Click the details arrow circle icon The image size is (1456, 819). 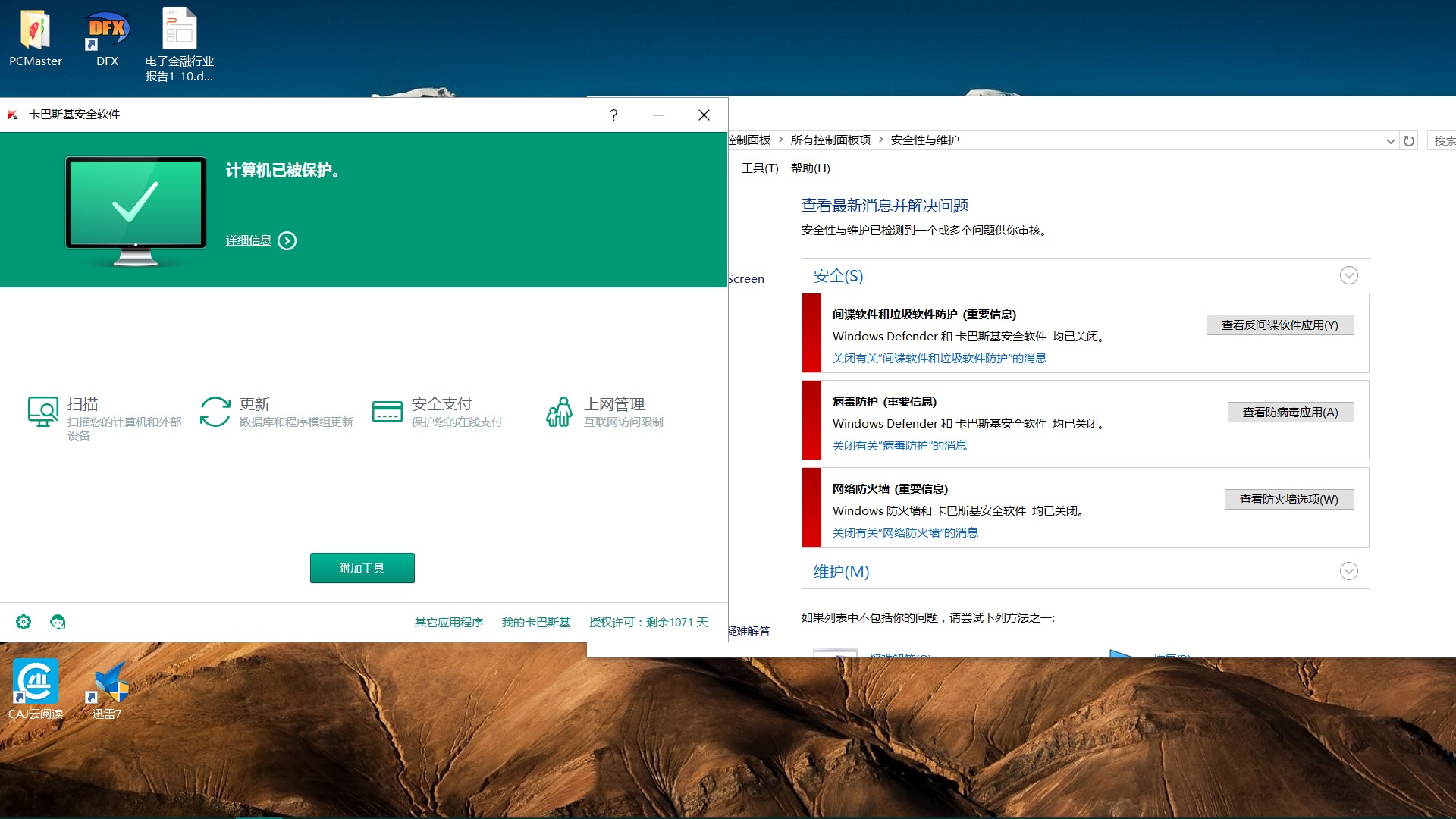click(x=287, y=240)
